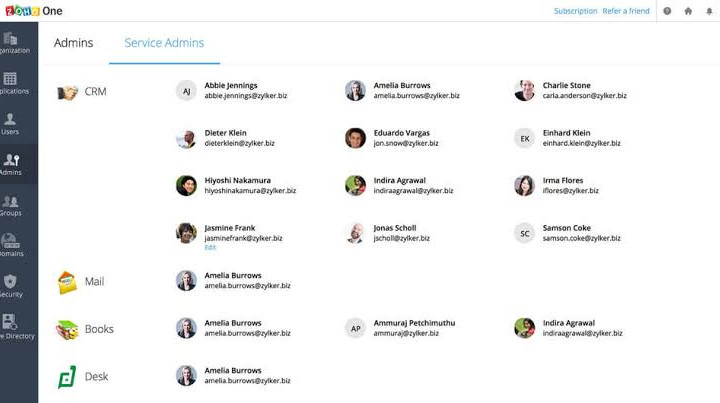Open the Groups sidebar icon
The image size is (720, 403).
click(x=10, y=205)
